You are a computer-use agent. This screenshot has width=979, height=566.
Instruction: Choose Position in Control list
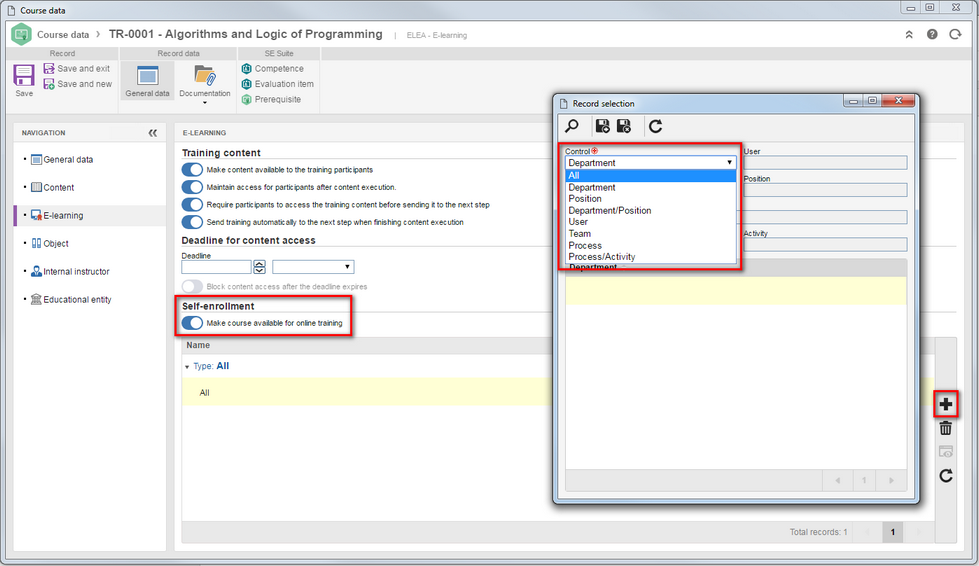click(x=651, y=198)
